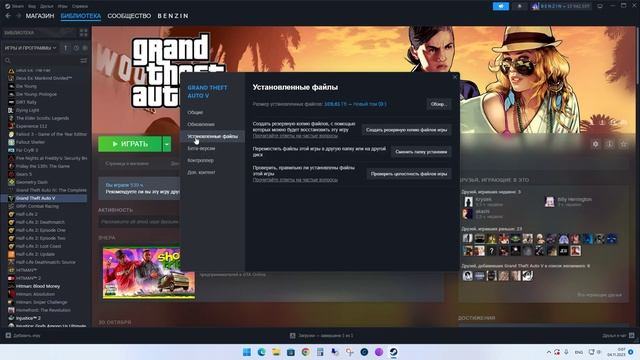This screenshot has width=640, height=360.
Task: Select Far Cry 3 in the game list
Action: coord(27,150)
